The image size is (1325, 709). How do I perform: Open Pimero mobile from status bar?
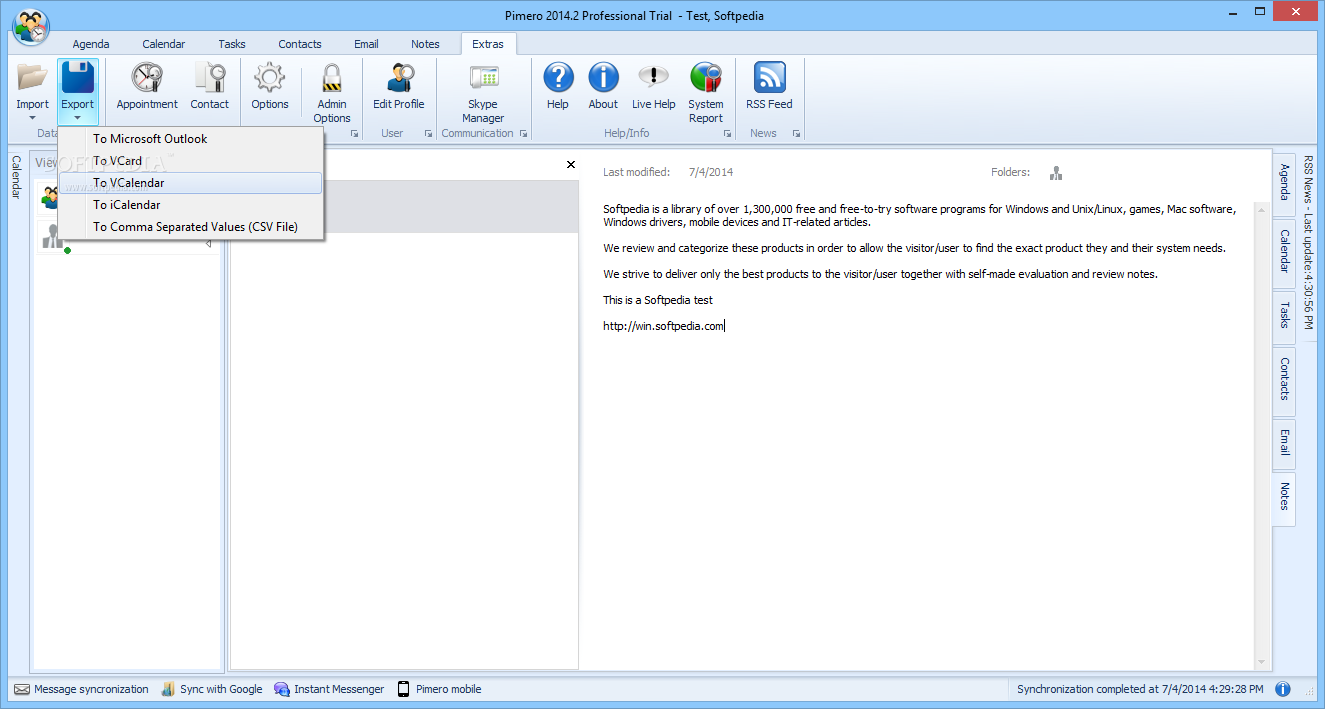[x=439, y=689]
